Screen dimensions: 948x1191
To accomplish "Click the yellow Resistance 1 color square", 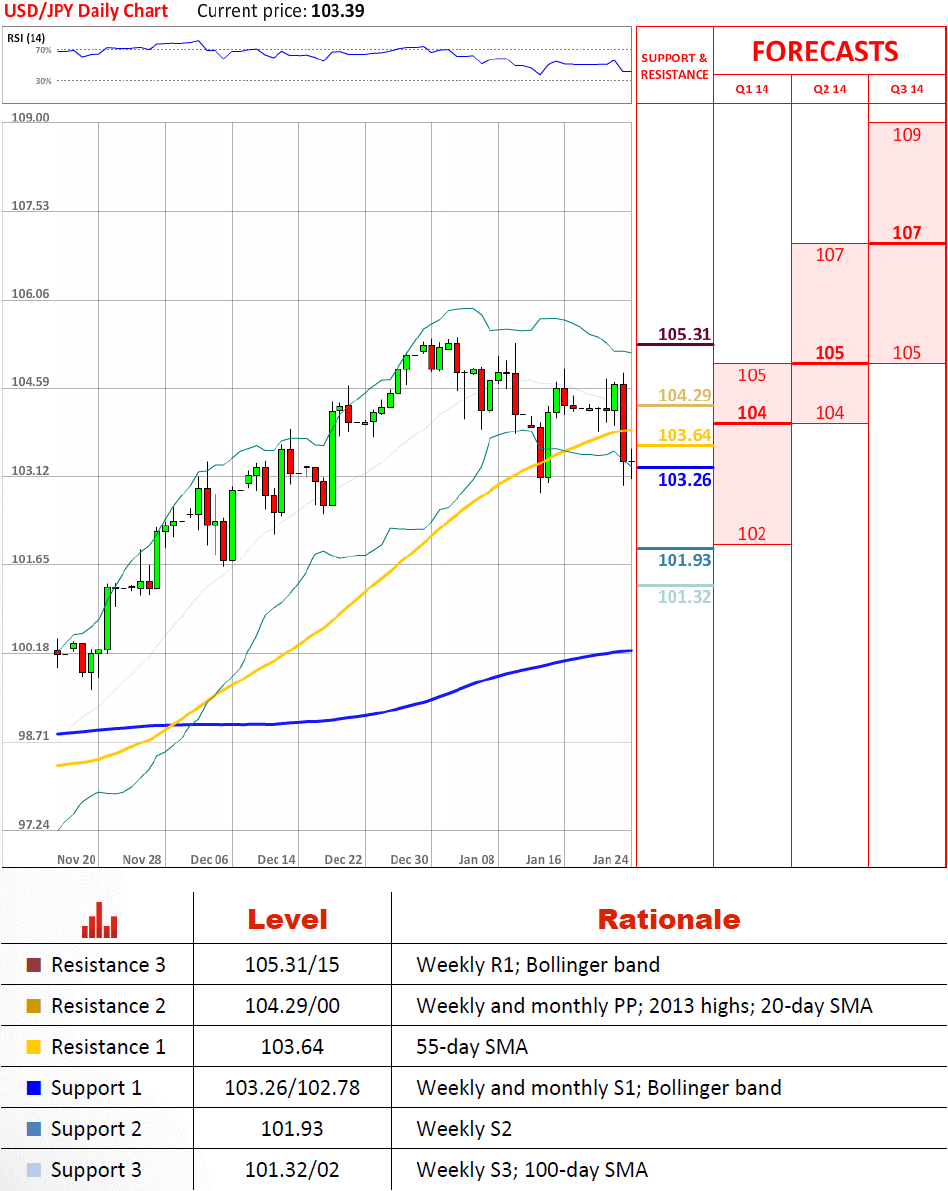I will pos(34,1048).
